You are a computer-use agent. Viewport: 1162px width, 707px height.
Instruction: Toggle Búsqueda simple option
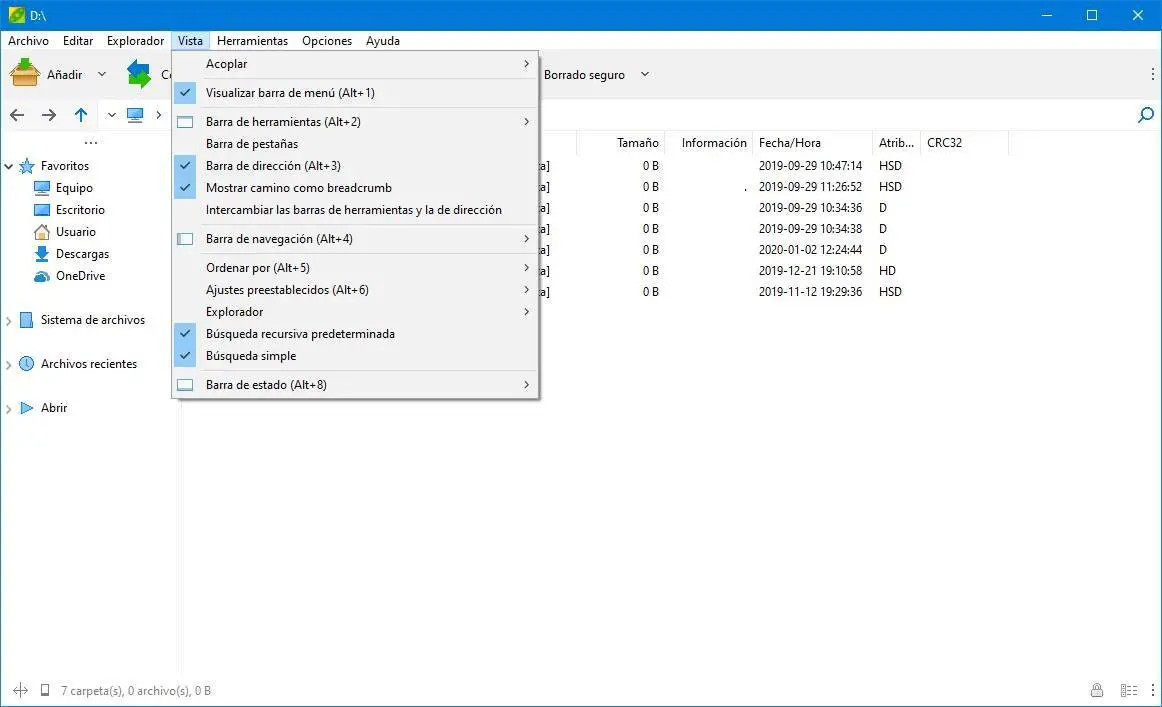pyautogui.click(x=355, y=356)
